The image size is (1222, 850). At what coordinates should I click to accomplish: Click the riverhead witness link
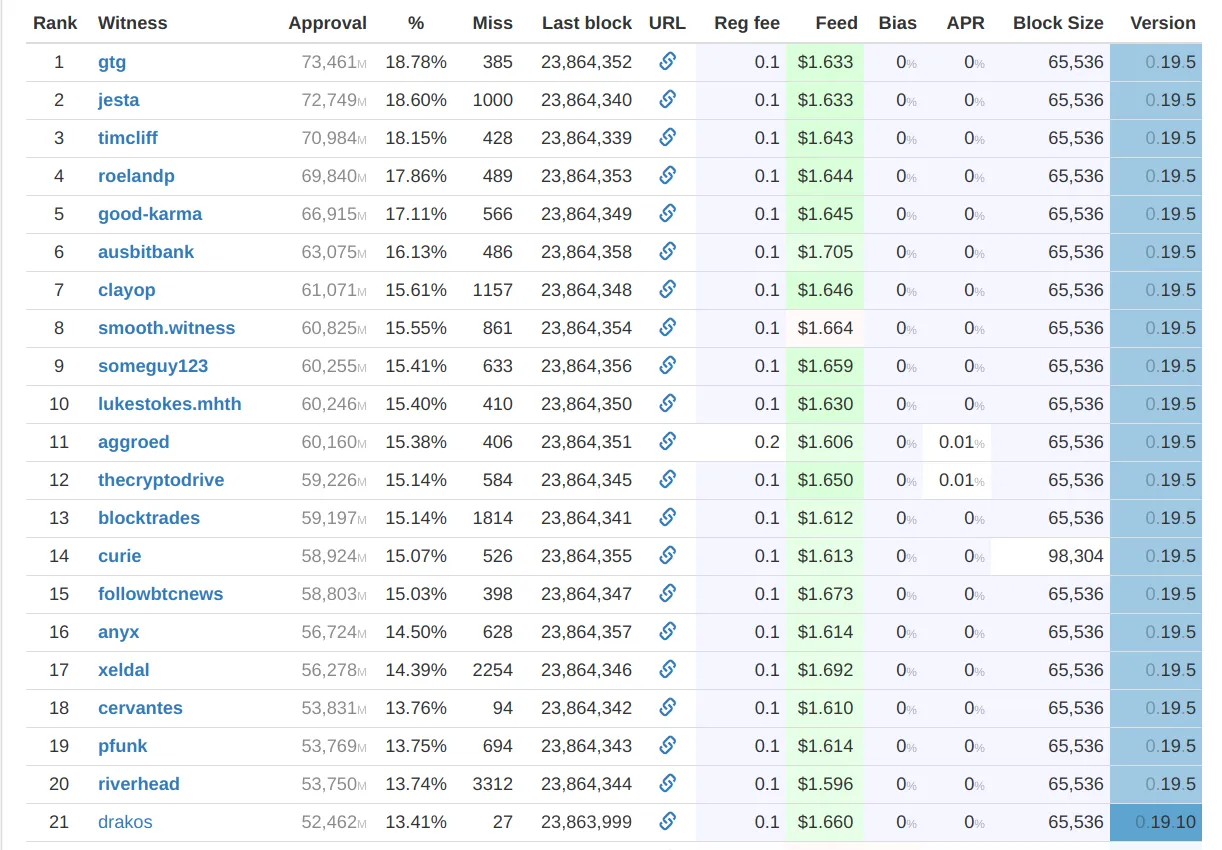[x=139, y=784]
